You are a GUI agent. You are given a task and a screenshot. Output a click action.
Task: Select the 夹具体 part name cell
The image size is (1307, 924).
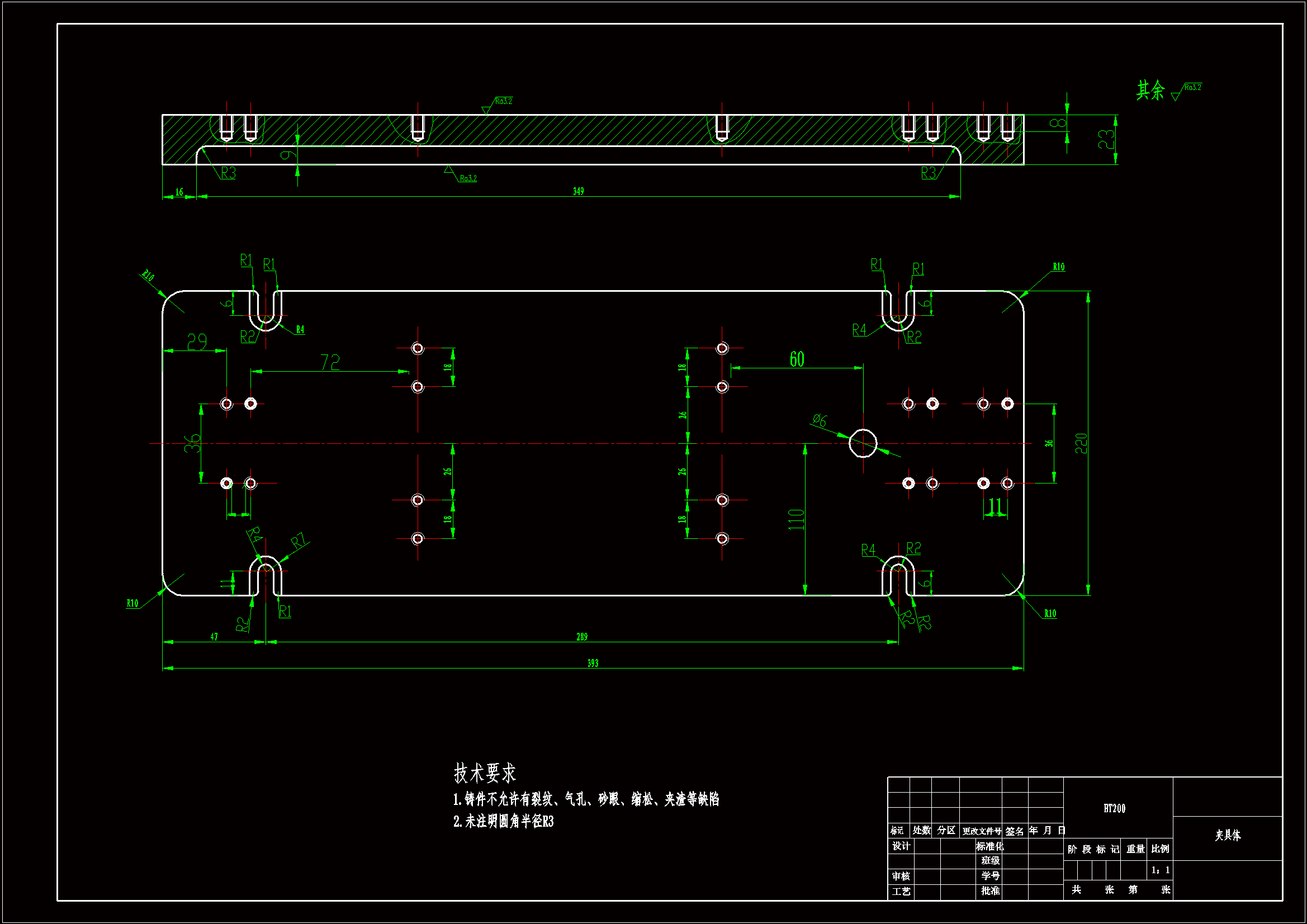[1227, 835]
